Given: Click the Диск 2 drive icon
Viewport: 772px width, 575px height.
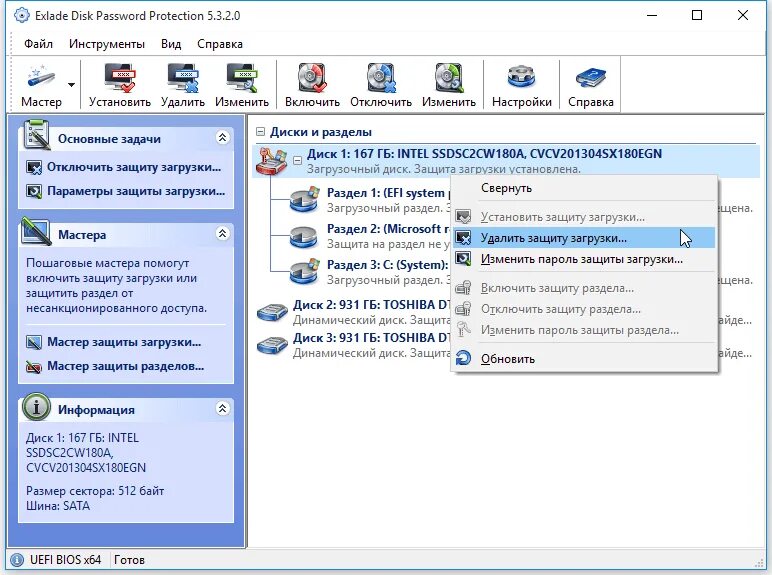Looking at the screenshot, I should (272, 312).
